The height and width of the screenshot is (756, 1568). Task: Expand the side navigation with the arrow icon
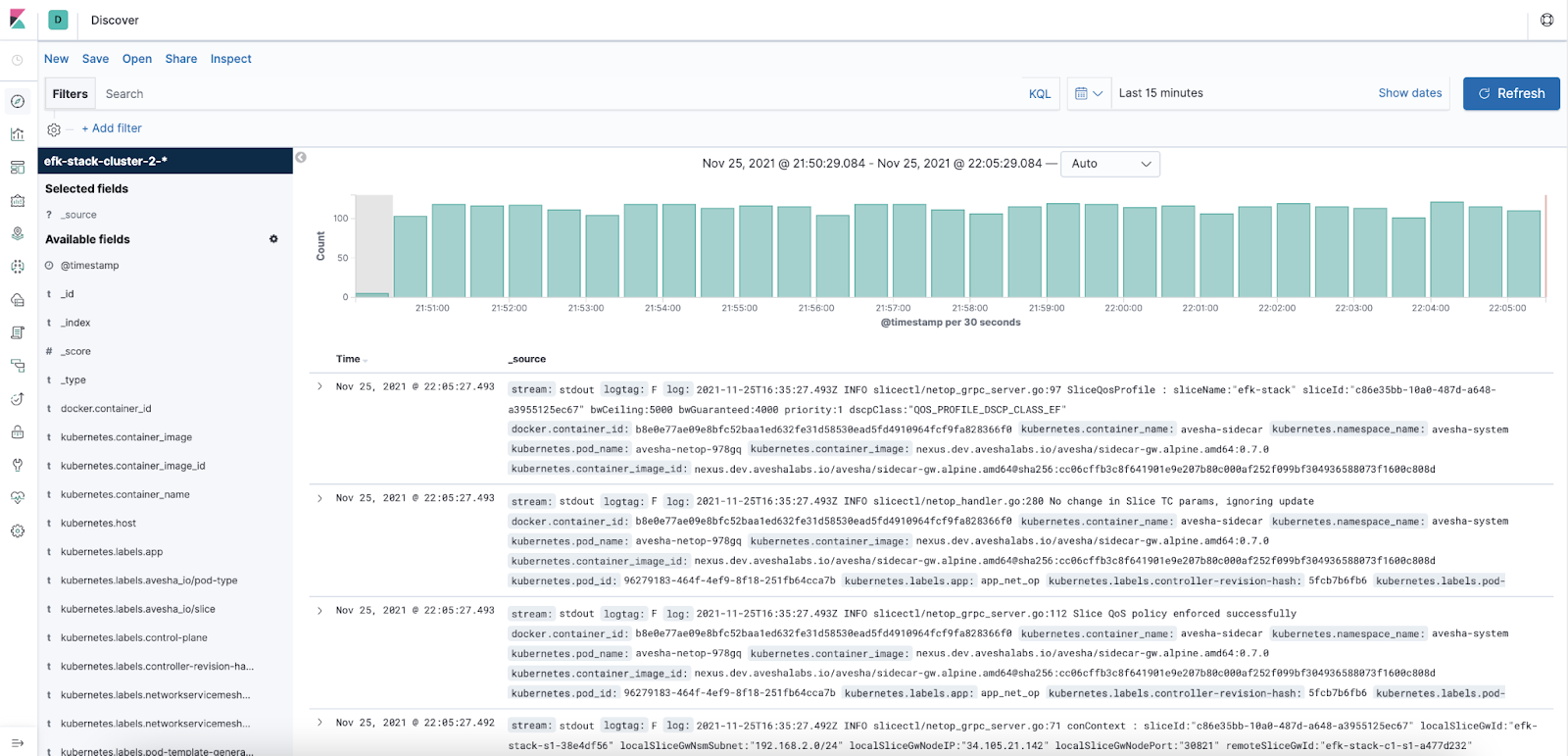pyautogui.click(x=18, y=742)
